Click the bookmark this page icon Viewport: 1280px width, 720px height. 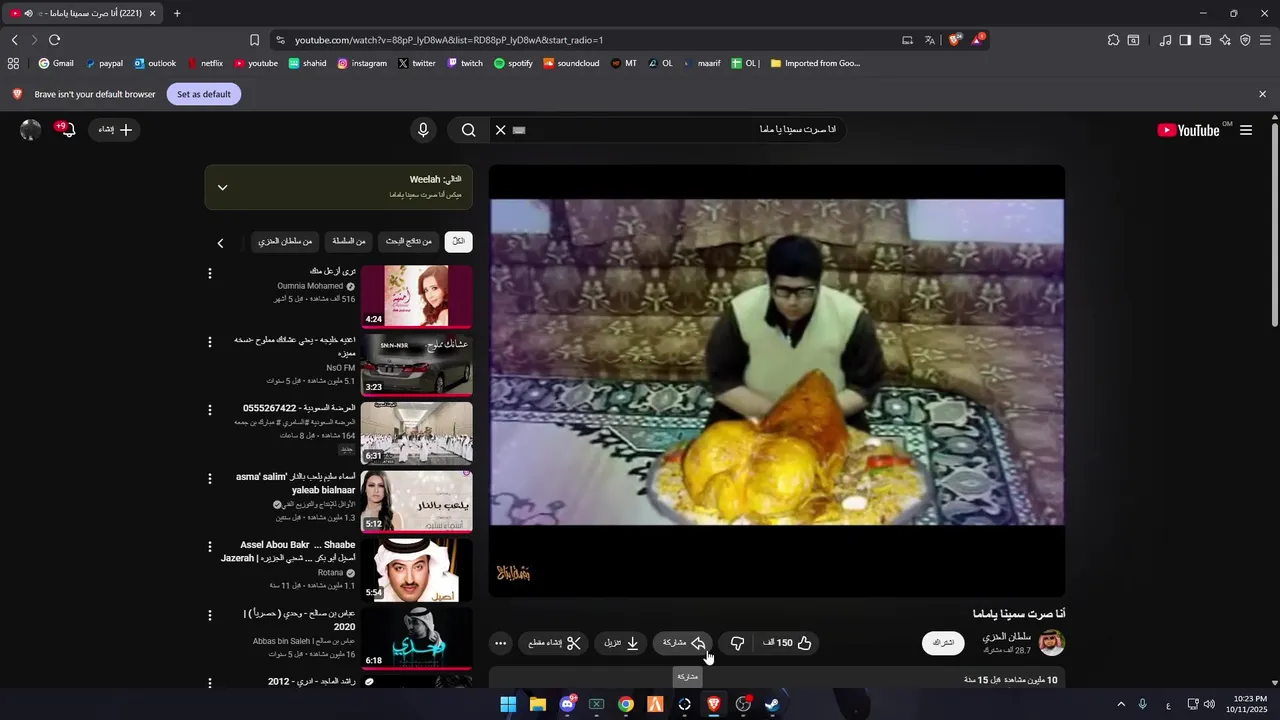(x=254, y=40)
